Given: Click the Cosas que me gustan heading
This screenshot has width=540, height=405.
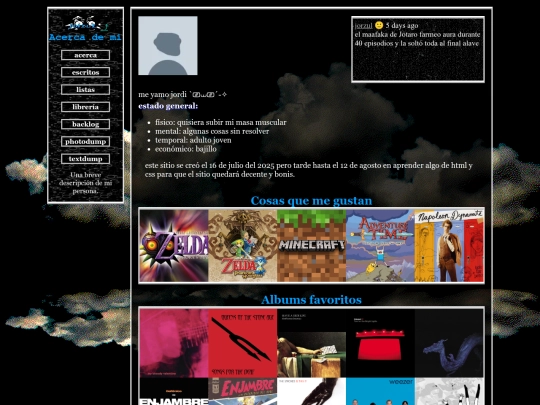Looking at the screenshot, I should point(311,201).
